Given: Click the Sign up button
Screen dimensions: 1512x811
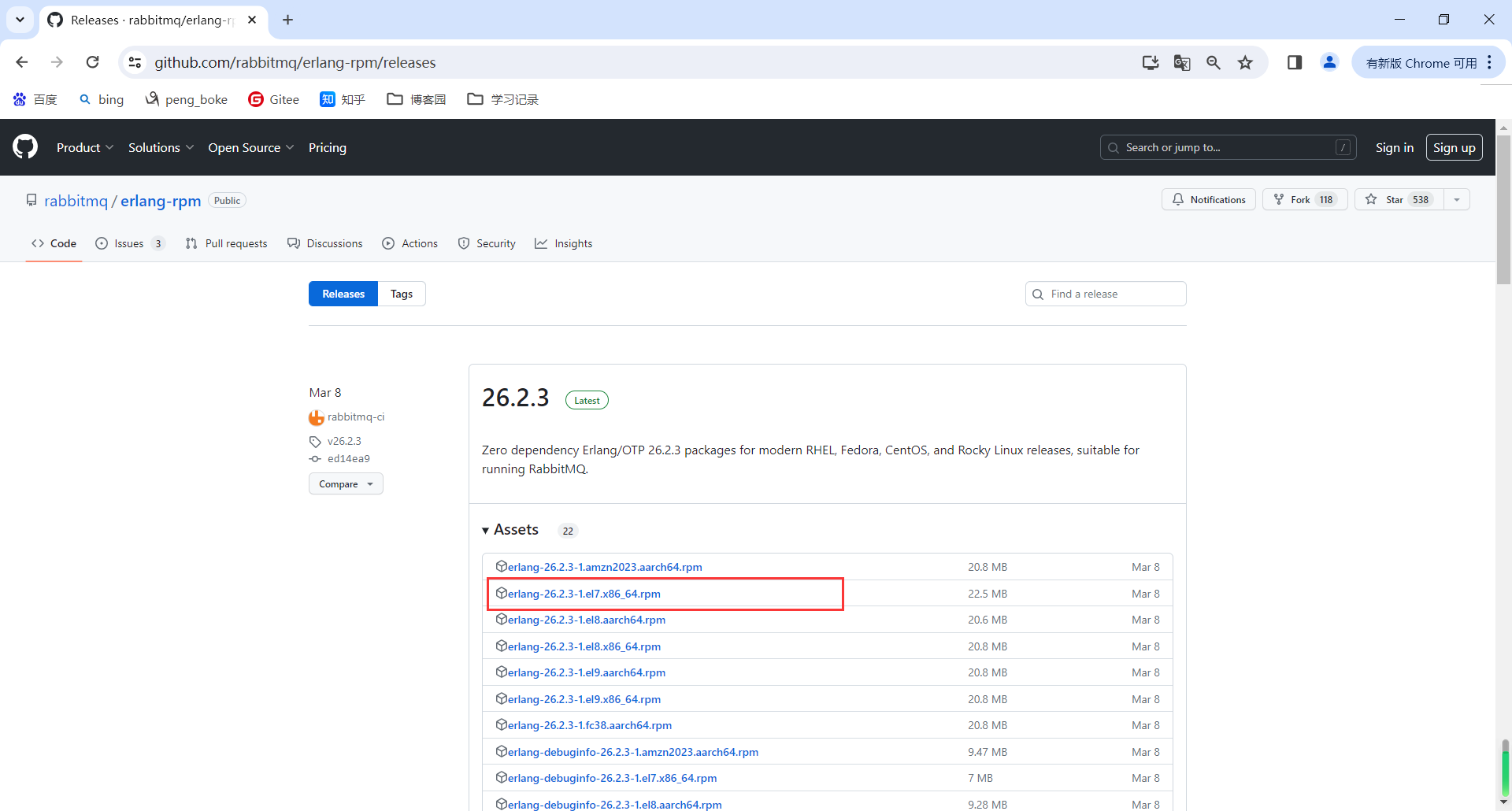Looking at the screenshot, I should [1454, 147].
